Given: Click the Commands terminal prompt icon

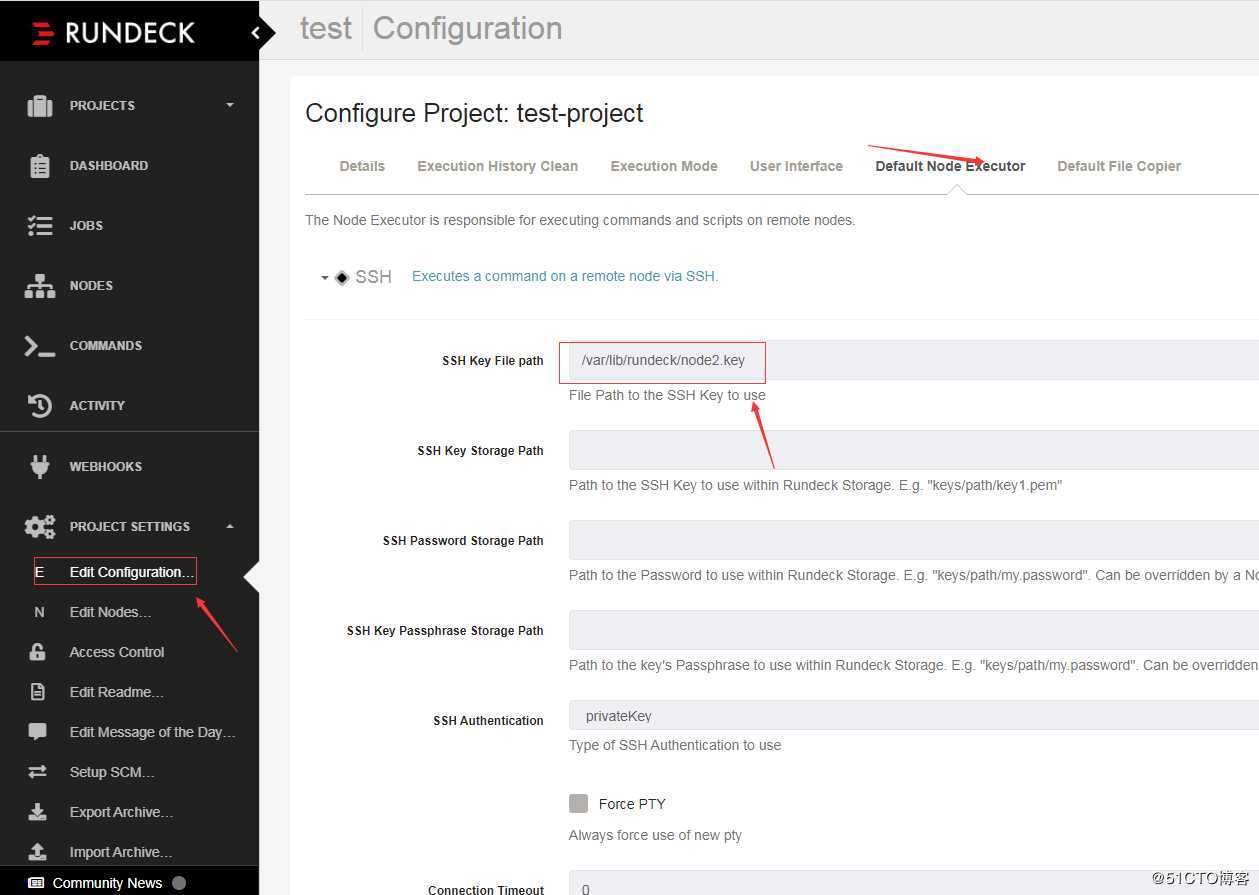Looking at the screenshot, I should 39,345.
